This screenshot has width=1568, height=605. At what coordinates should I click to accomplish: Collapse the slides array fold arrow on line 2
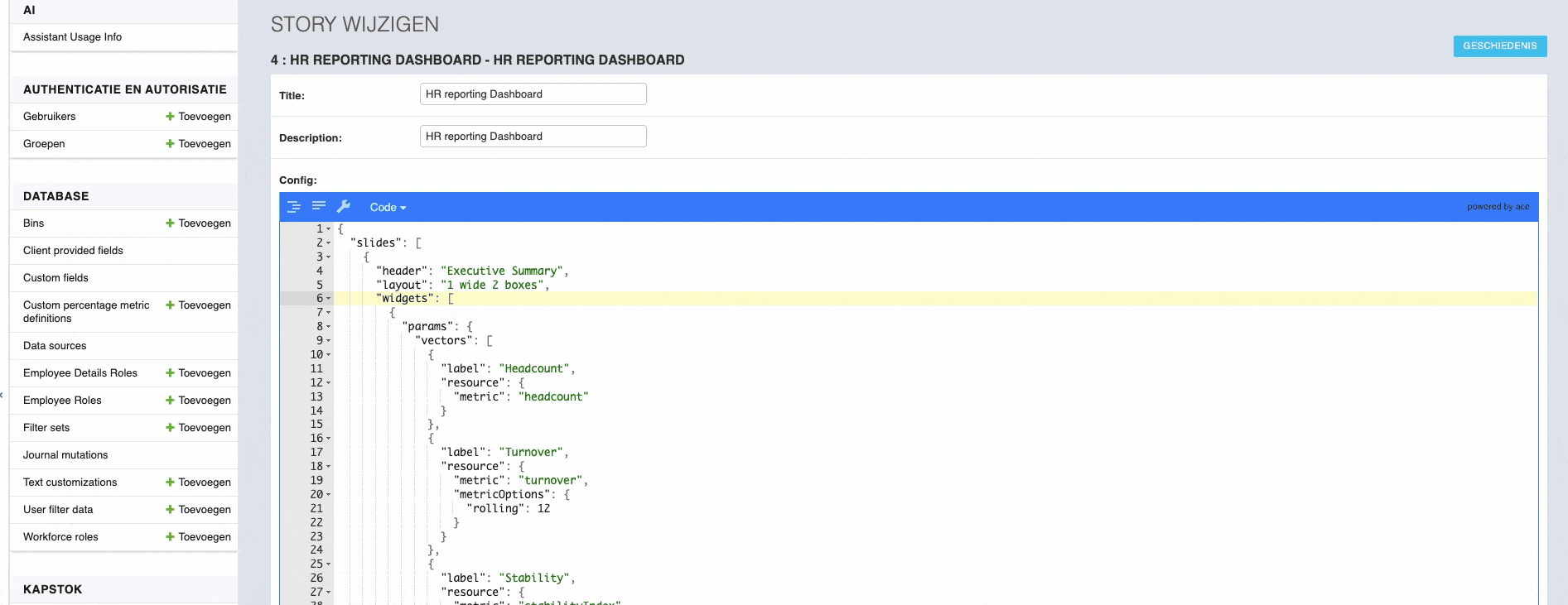pos(329,243)
